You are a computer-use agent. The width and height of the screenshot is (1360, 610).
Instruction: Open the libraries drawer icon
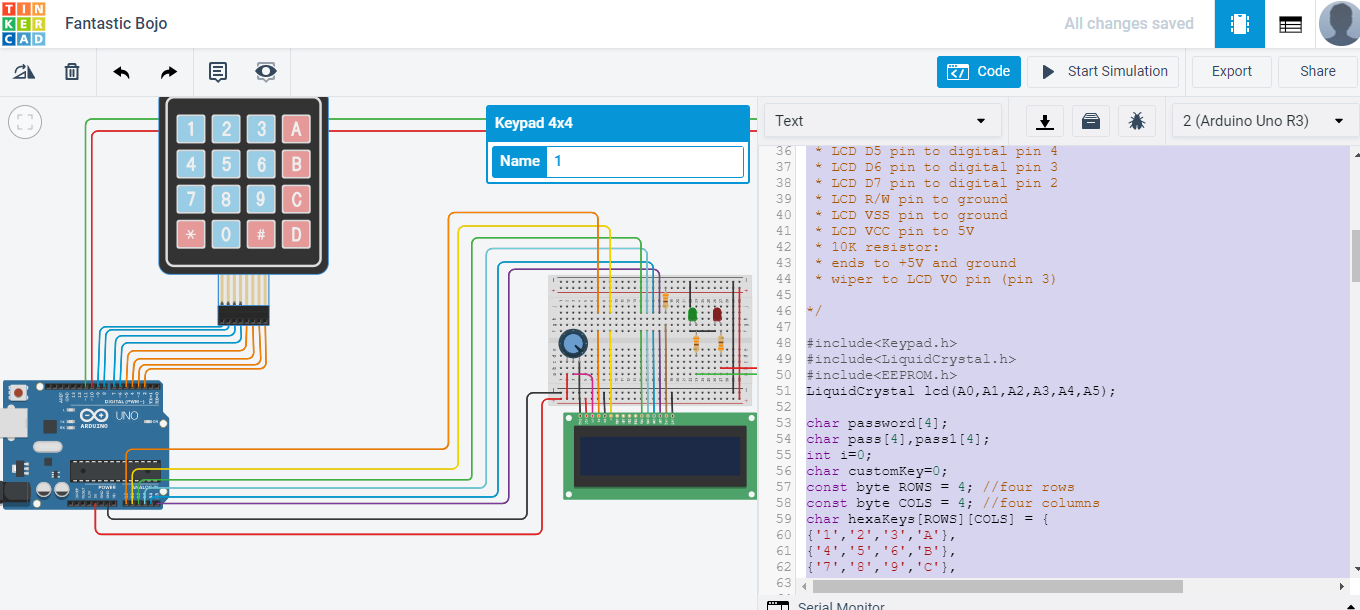pos(1090,121)
